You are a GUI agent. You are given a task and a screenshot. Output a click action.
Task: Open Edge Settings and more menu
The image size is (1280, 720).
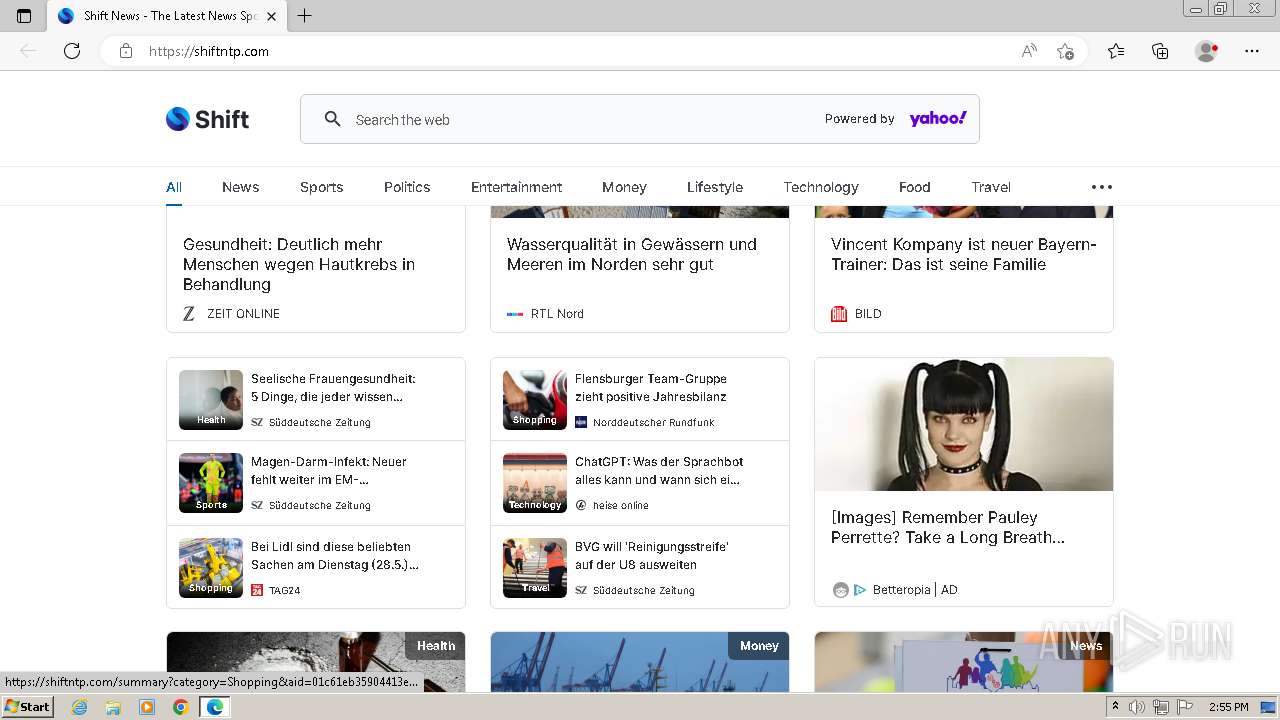(x=1252, y=51)
